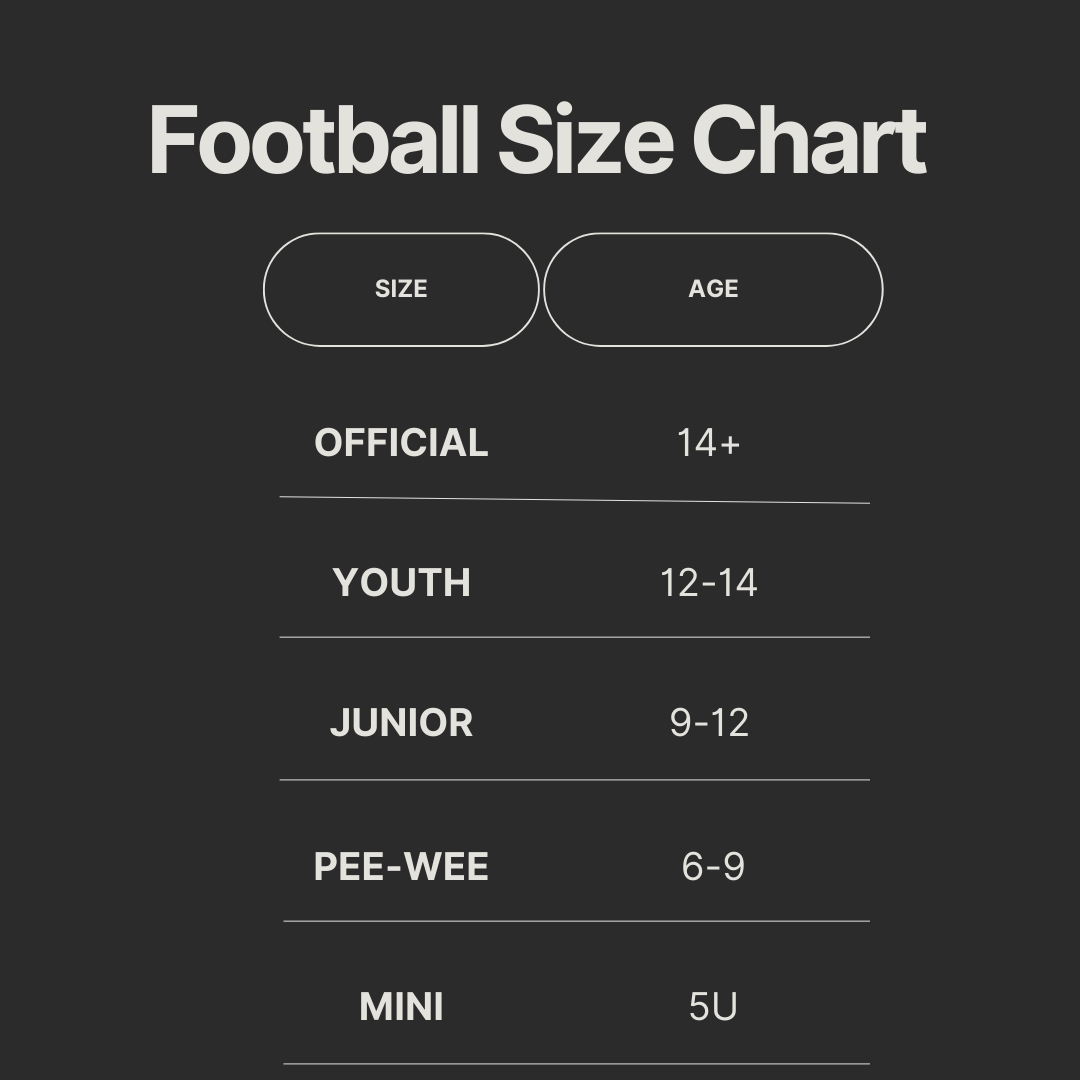Click the divider line under the PEE-WEE row
1080x1080 pixels.
pyautogui.click(x=576, y=921)
